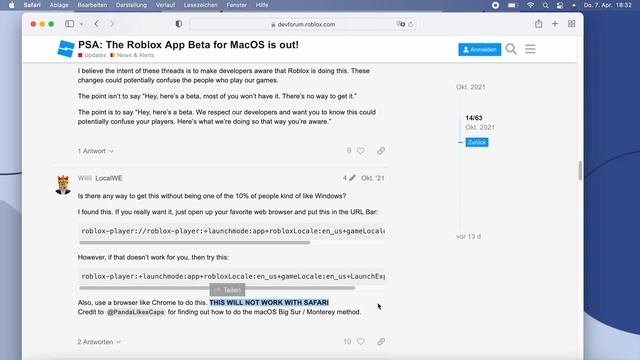Jump to Okt. 2021 timeline start
This screenshot has height=360, width=640.
471,87
